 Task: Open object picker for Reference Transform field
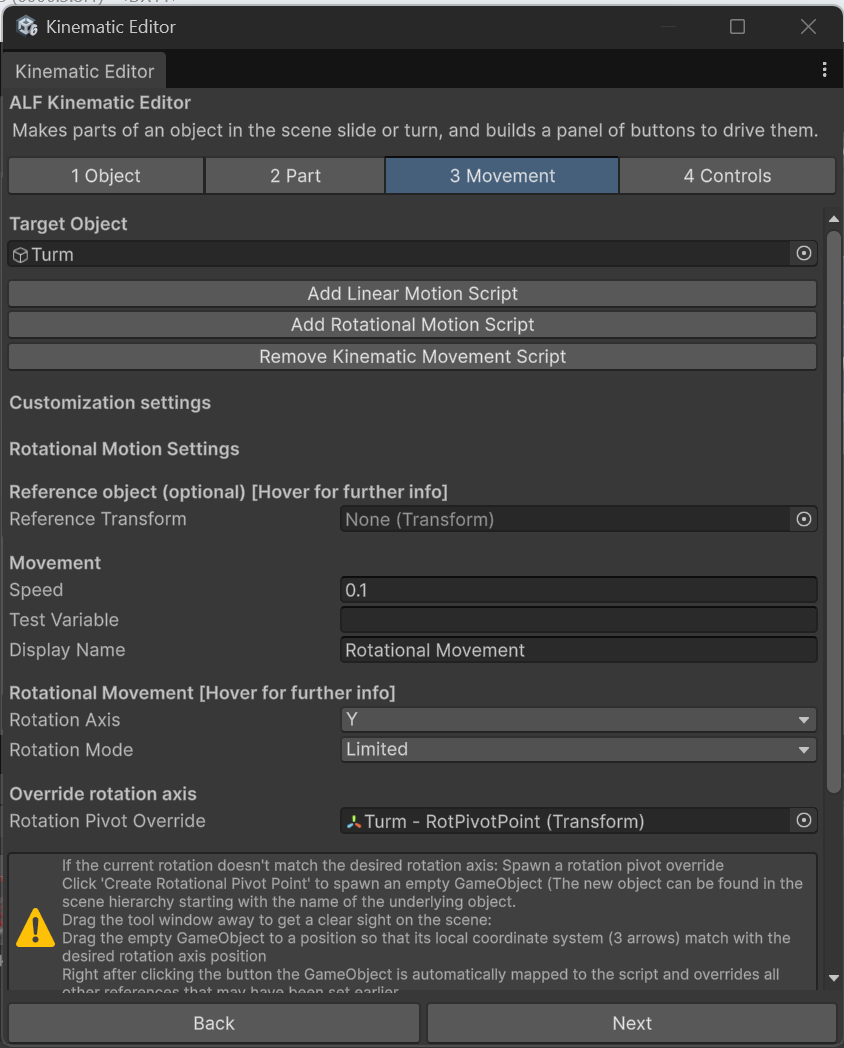(804, 519)
